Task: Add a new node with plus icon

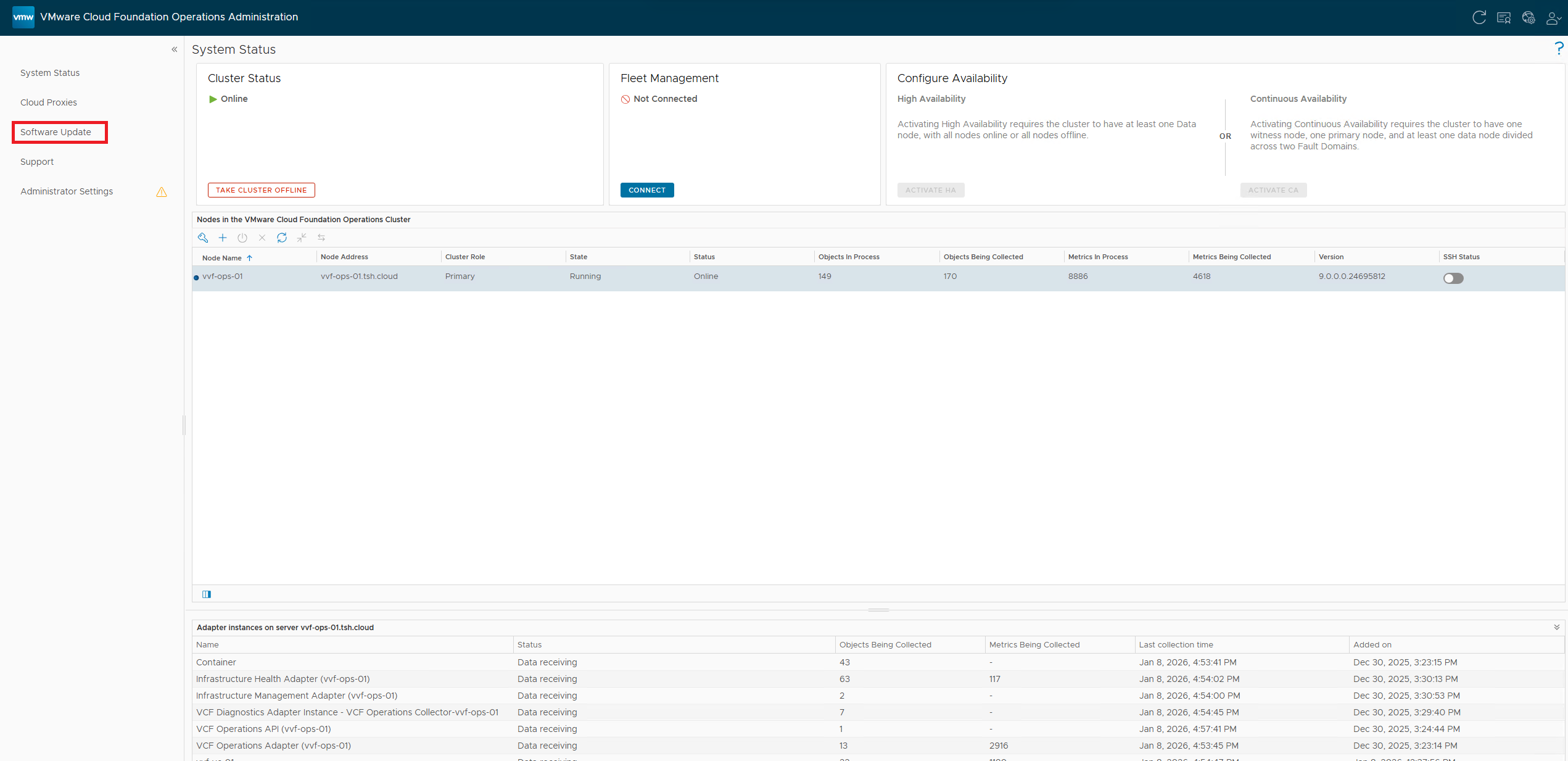Action: pos(223,238)
